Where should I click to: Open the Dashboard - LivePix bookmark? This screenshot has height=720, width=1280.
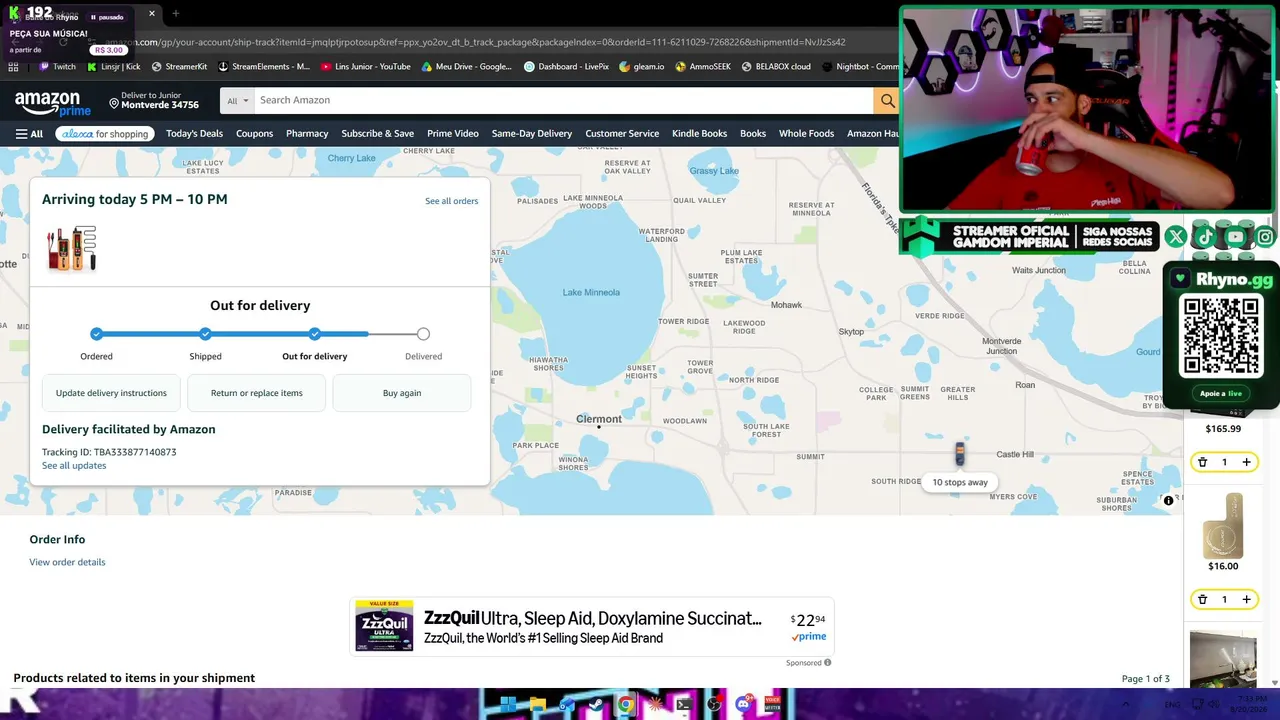click(x=567, y=67)
